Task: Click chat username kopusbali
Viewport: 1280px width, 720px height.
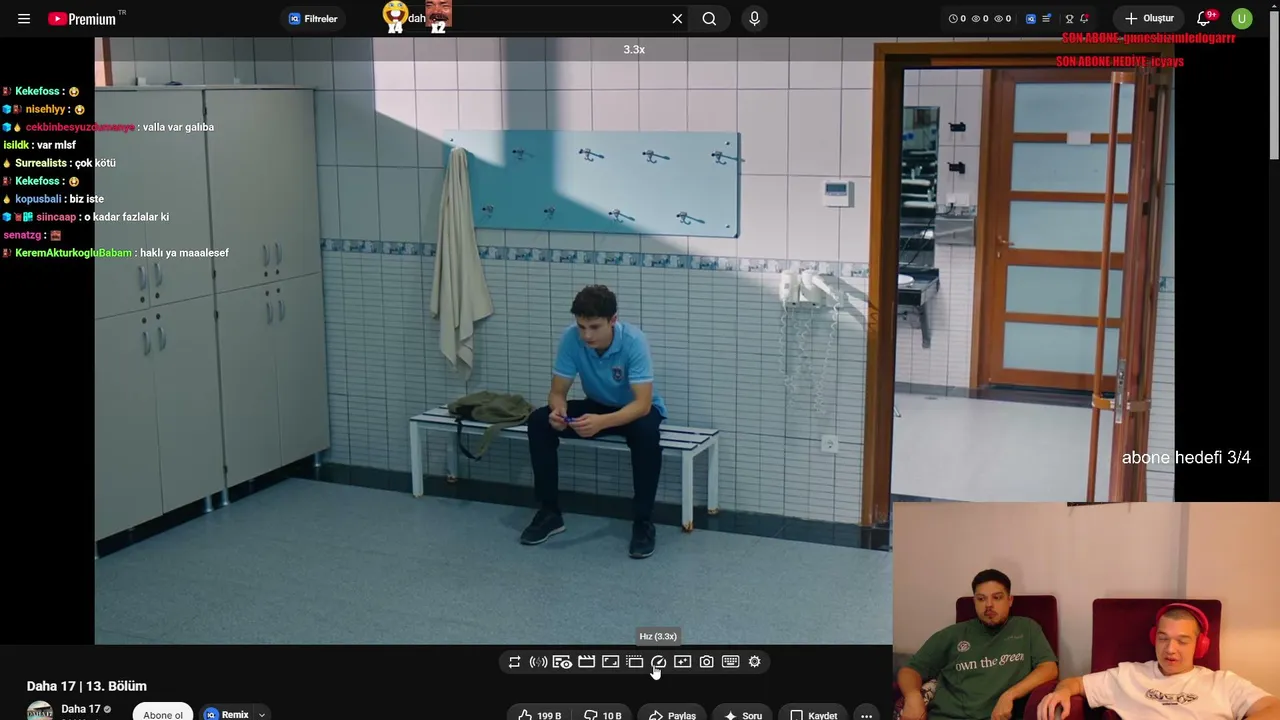Action: point(38,199)
